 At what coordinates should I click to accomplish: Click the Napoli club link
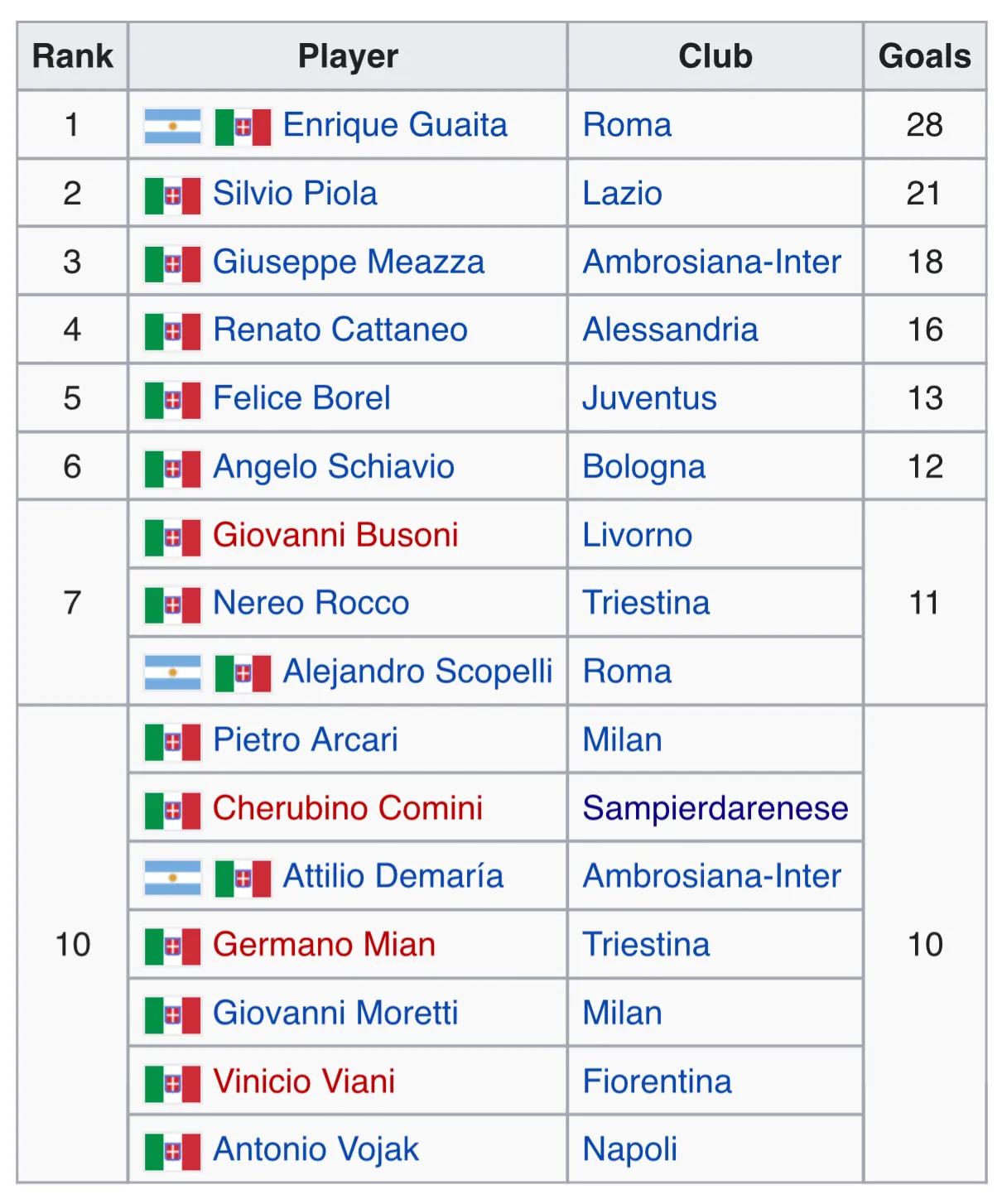[x=629, y=1149]
